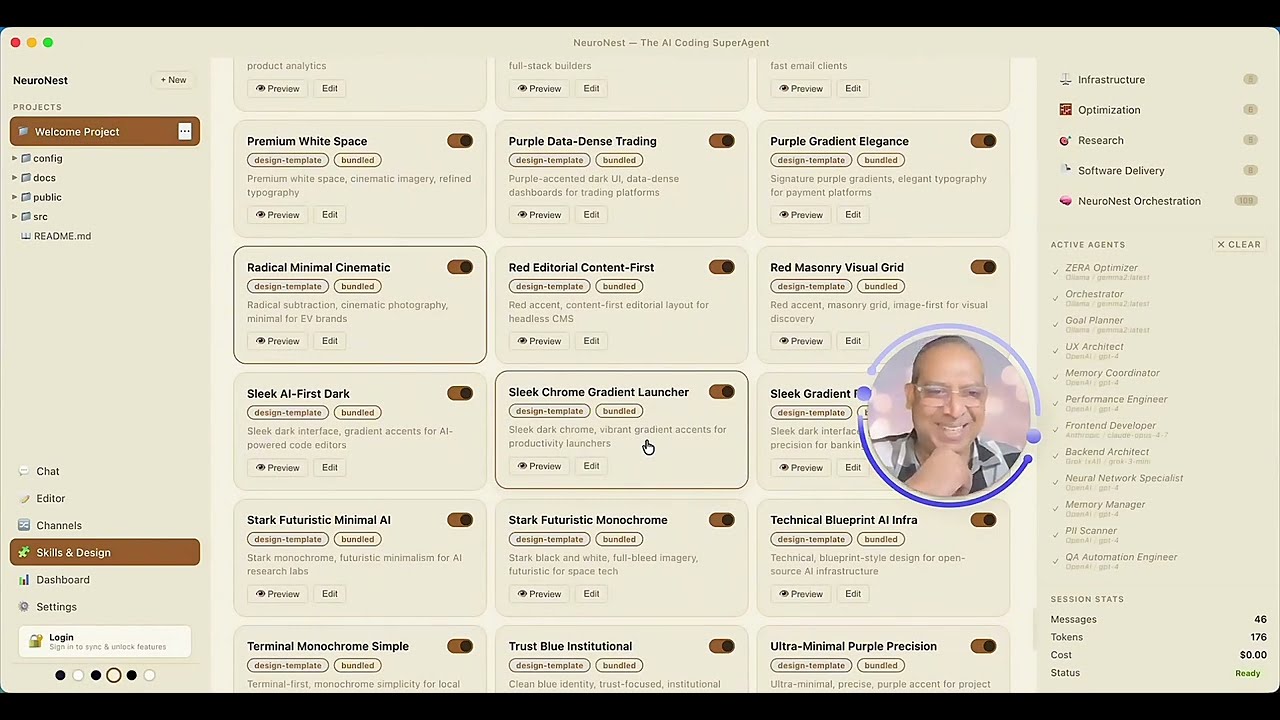Click the Research target icon
The image size is (1280, 720).
[1065, 140]
